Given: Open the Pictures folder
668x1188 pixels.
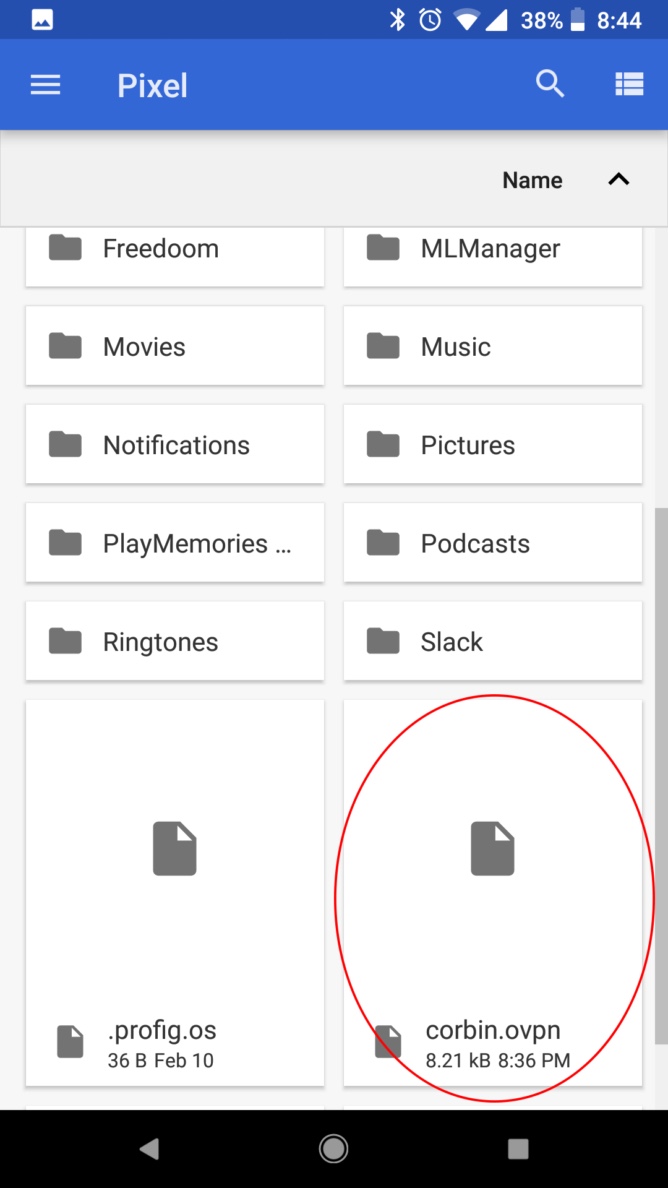Looking at the screenshot, I should point(492,445).
